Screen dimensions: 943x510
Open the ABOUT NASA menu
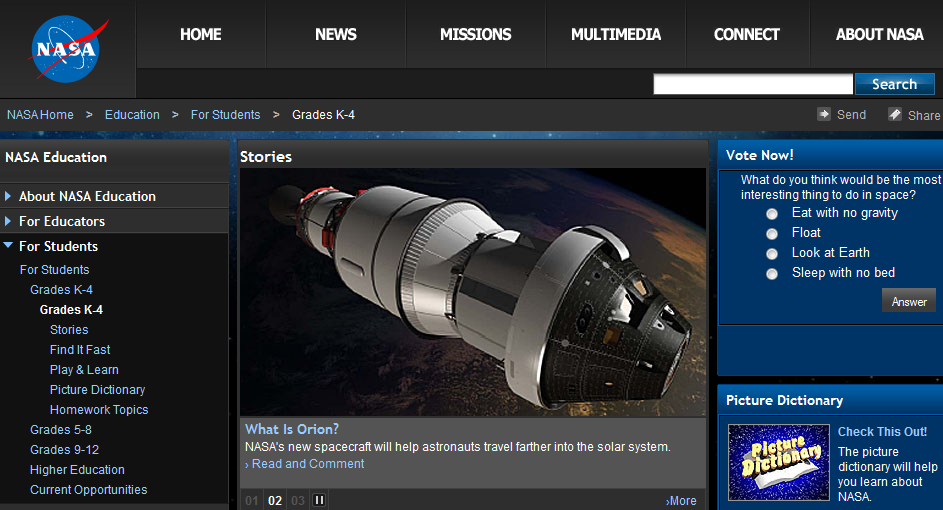click(x=879, y=34)
